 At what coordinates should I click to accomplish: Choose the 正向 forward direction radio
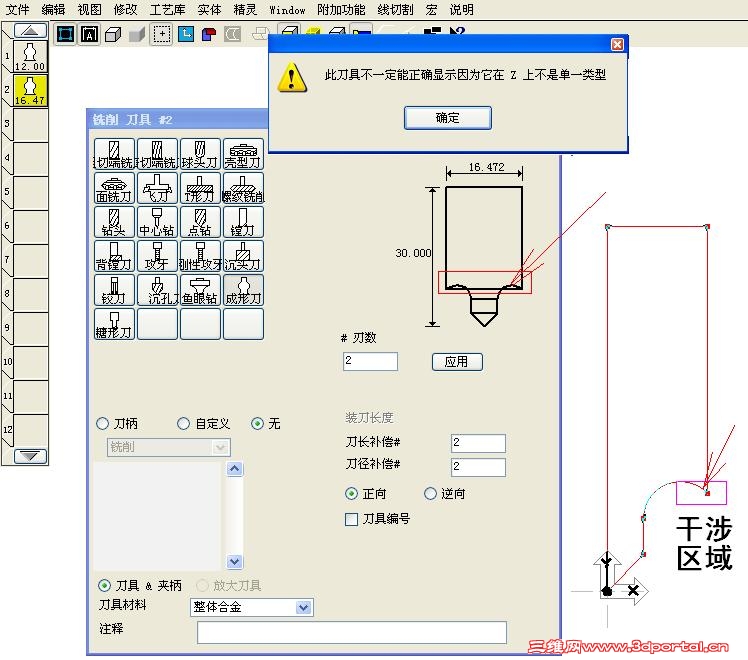[x=352, y=494]
